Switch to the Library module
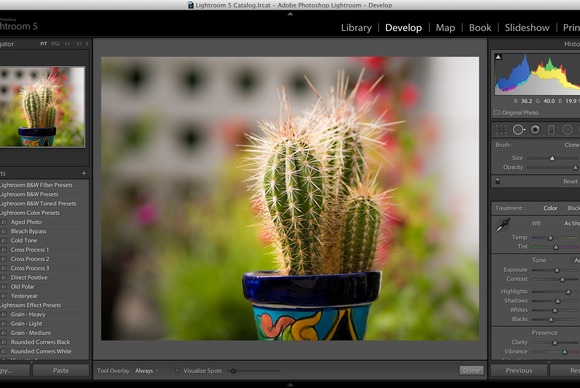This screenshot has height=388, width=580. [x=356, y=28]
